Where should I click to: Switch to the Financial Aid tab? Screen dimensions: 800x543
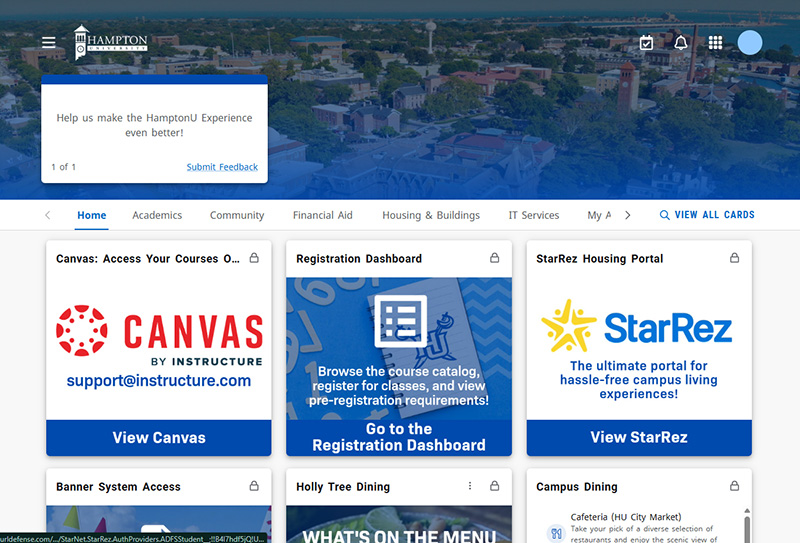tap(322, 215)
